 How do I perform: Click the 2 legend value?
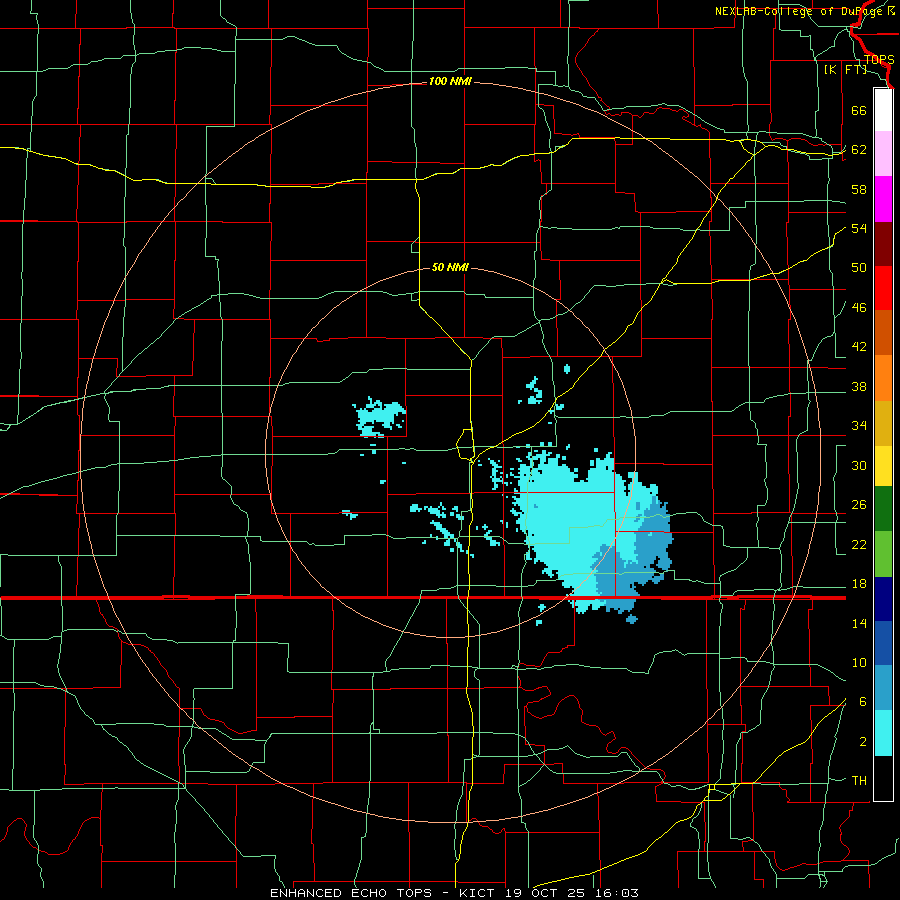(x=863, y=742)
